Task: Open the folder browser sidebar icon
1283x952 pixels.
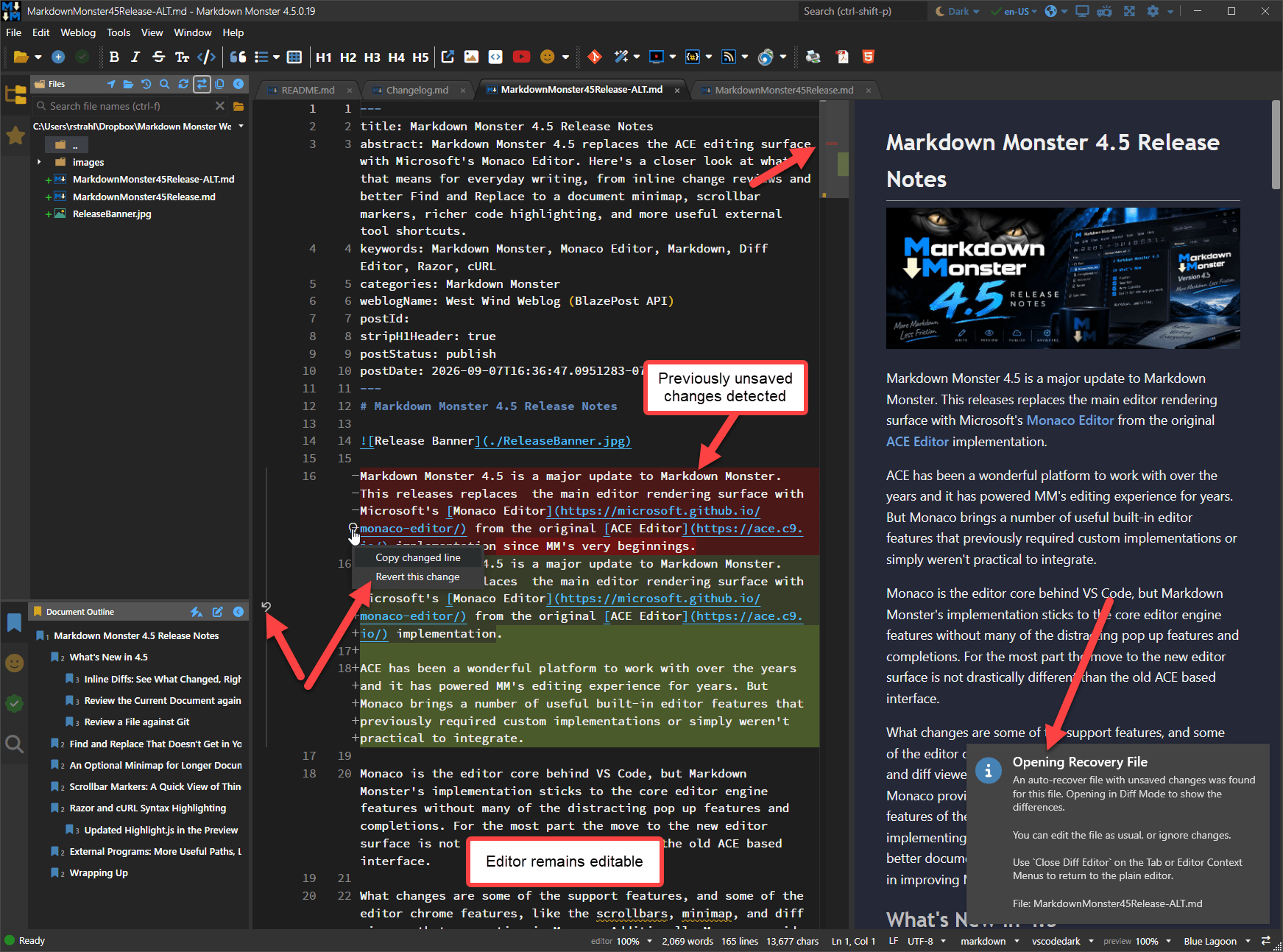Action: (15, 95)
